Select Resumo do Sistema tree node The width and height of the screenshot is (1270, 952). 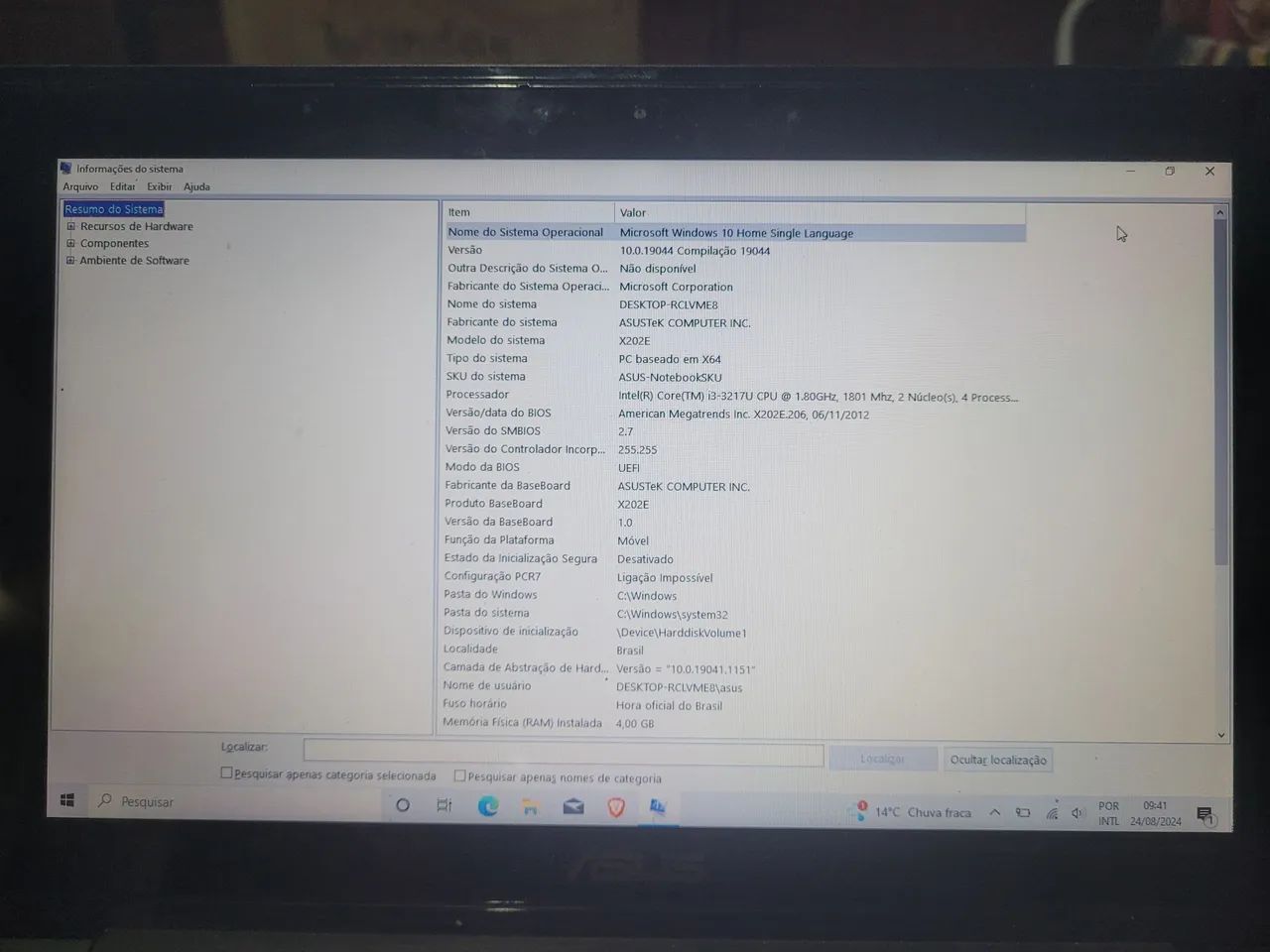click(113, 209)
